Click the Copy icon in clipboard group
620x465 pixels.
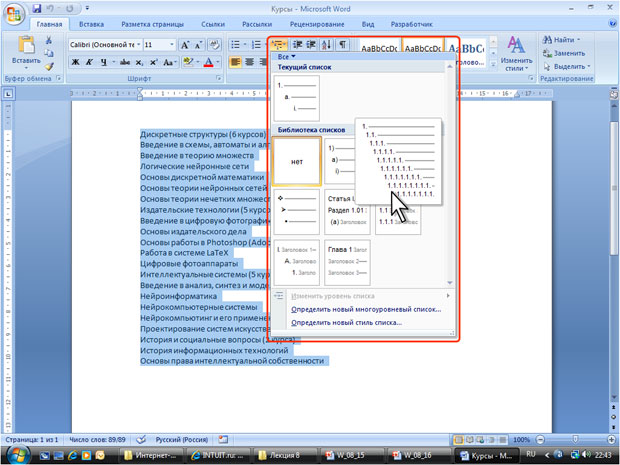pos(49,53)
